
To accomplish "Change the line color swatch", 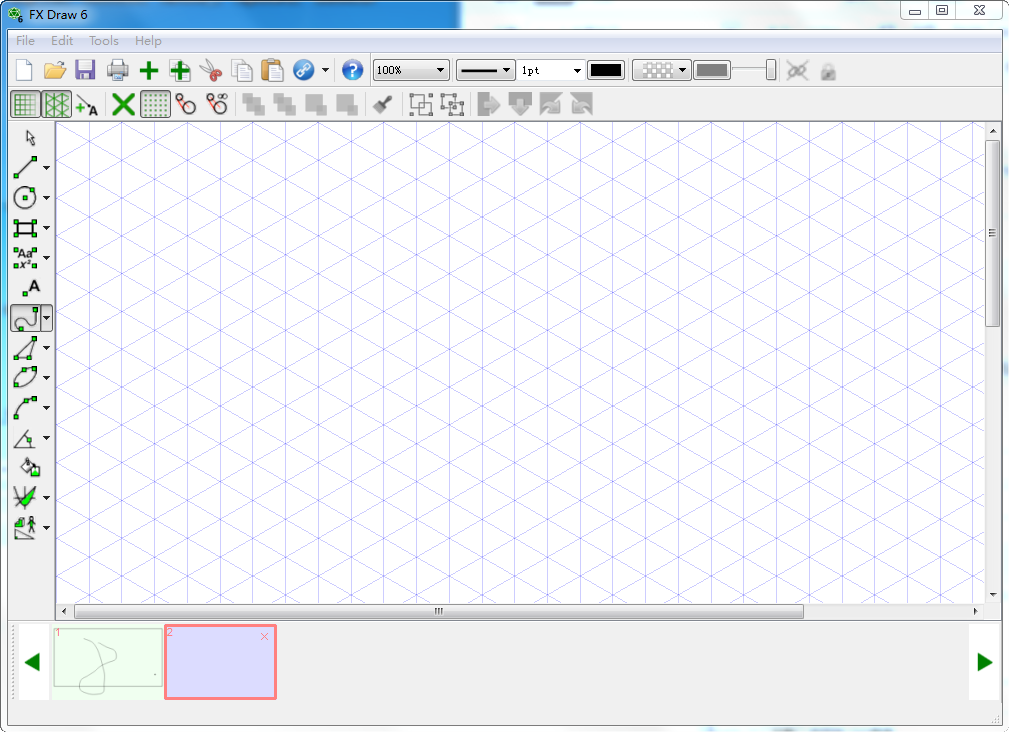I will click(x=605, y=70).
